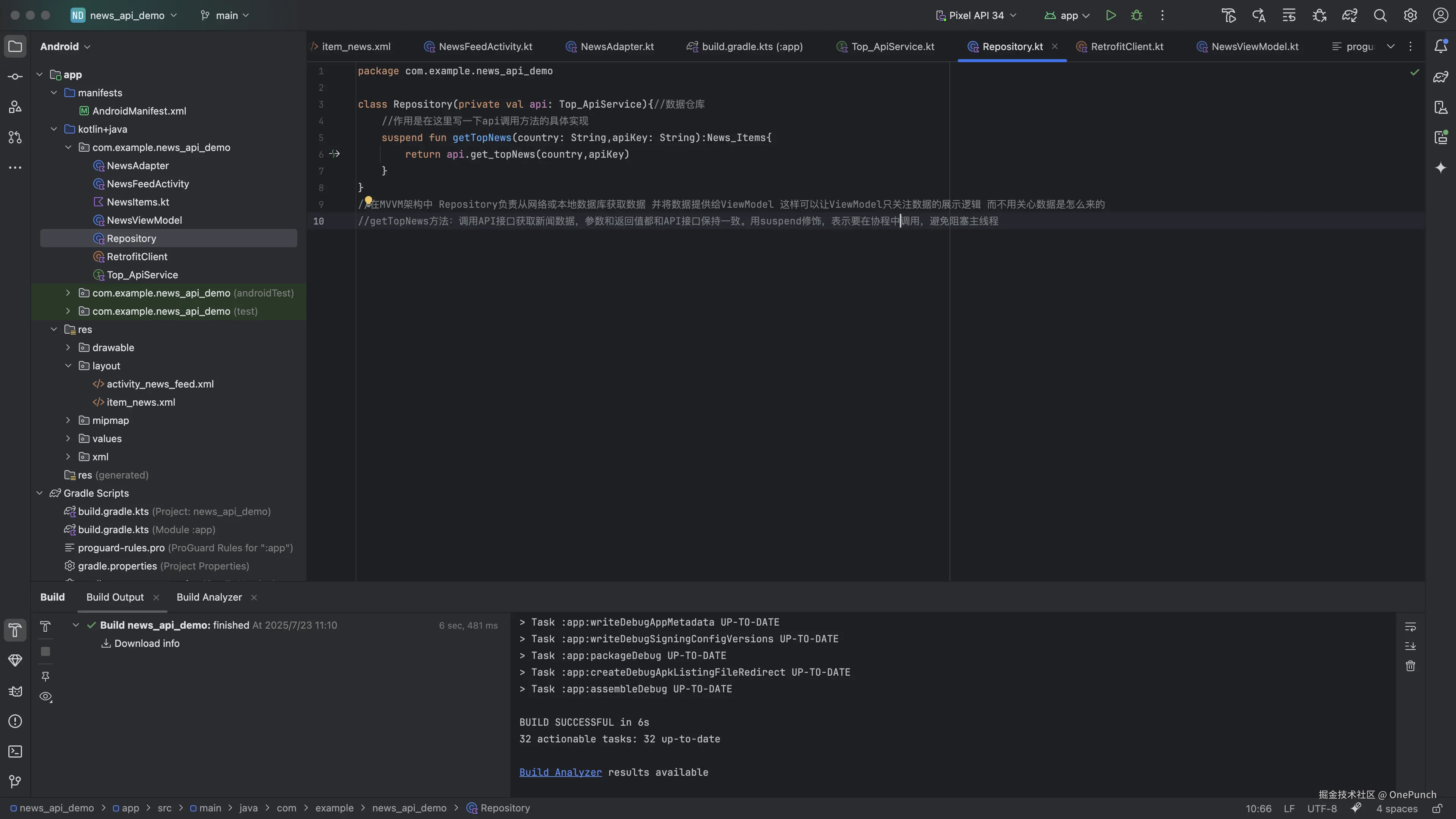Run the app with green play button
Image resolution: width=1456 pixels, height=819 pixels.
click(1111, 15)
